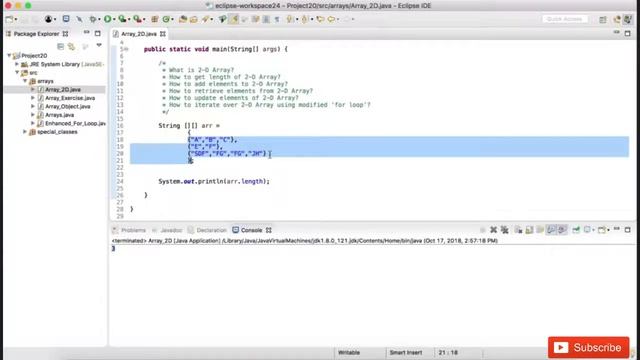The width and height of the screenshot is (640, 360).
Task: Click the save monitor icon in toolbar
Action: tap(66, 19)
